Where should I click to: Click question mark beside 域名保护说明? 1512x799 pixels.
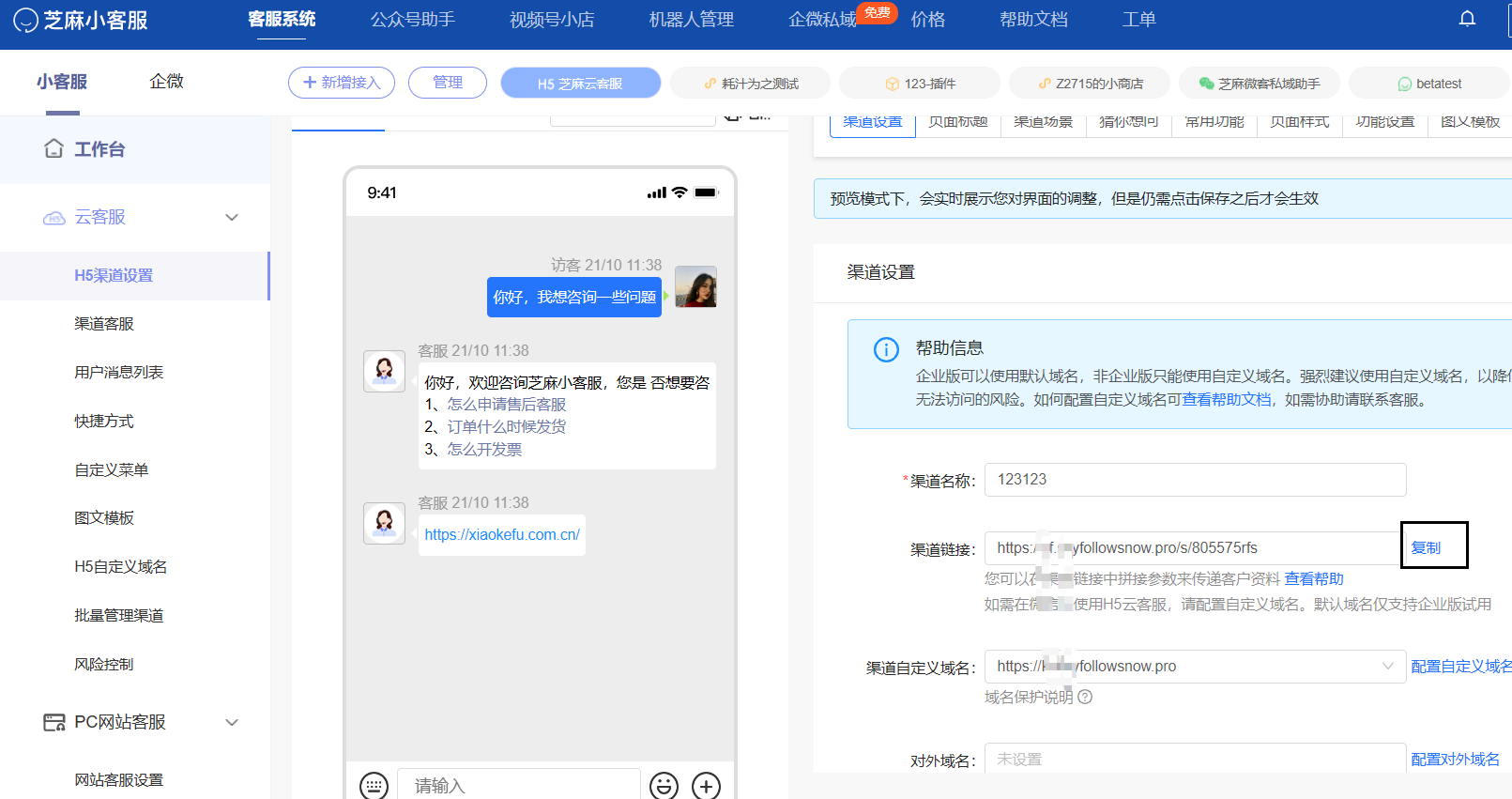tap(1085, 697)
